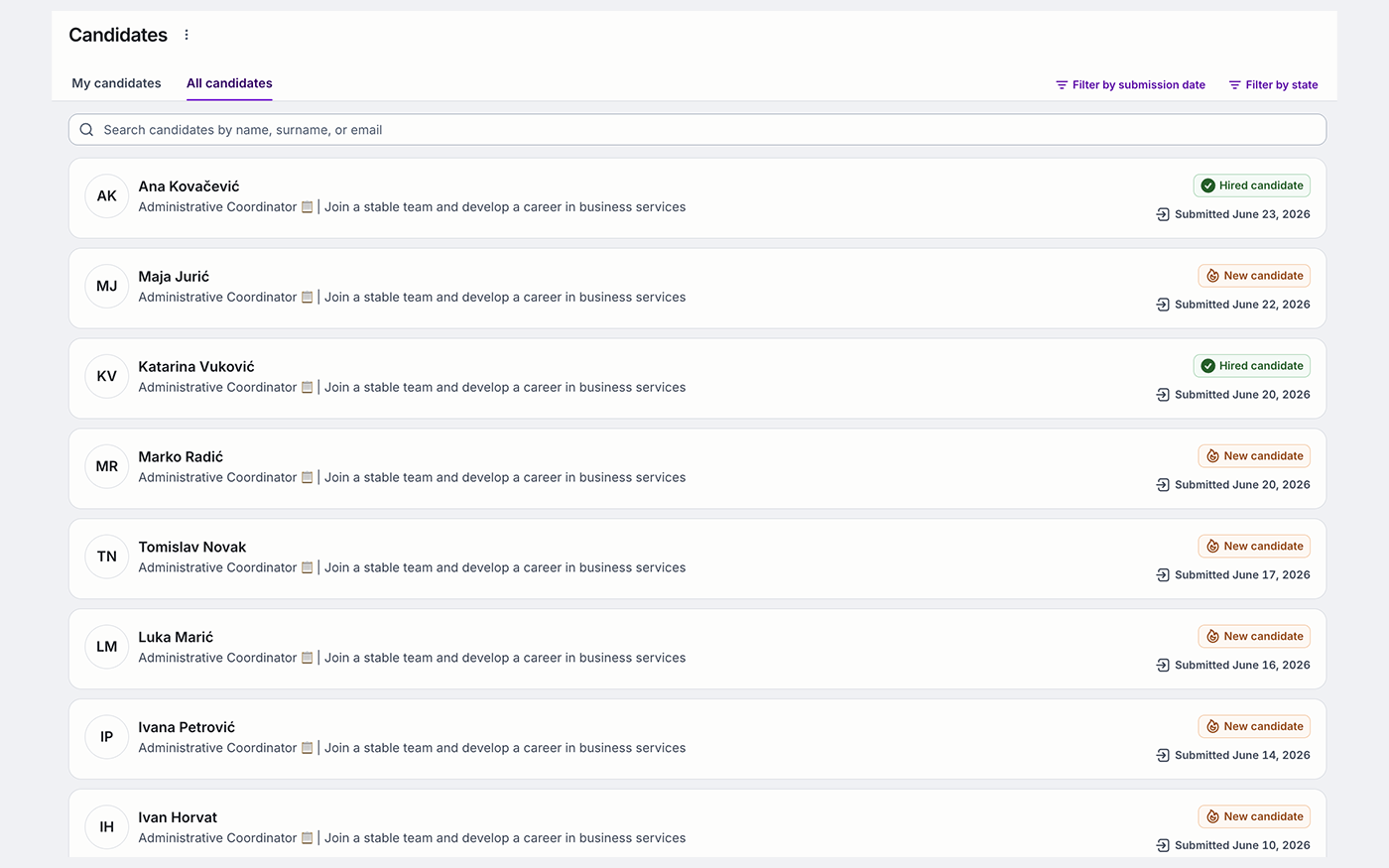Click 'Submitted June 23, 2026' text
Image resolution: width=1389 pixels, height=868 pixels.
1242,214
